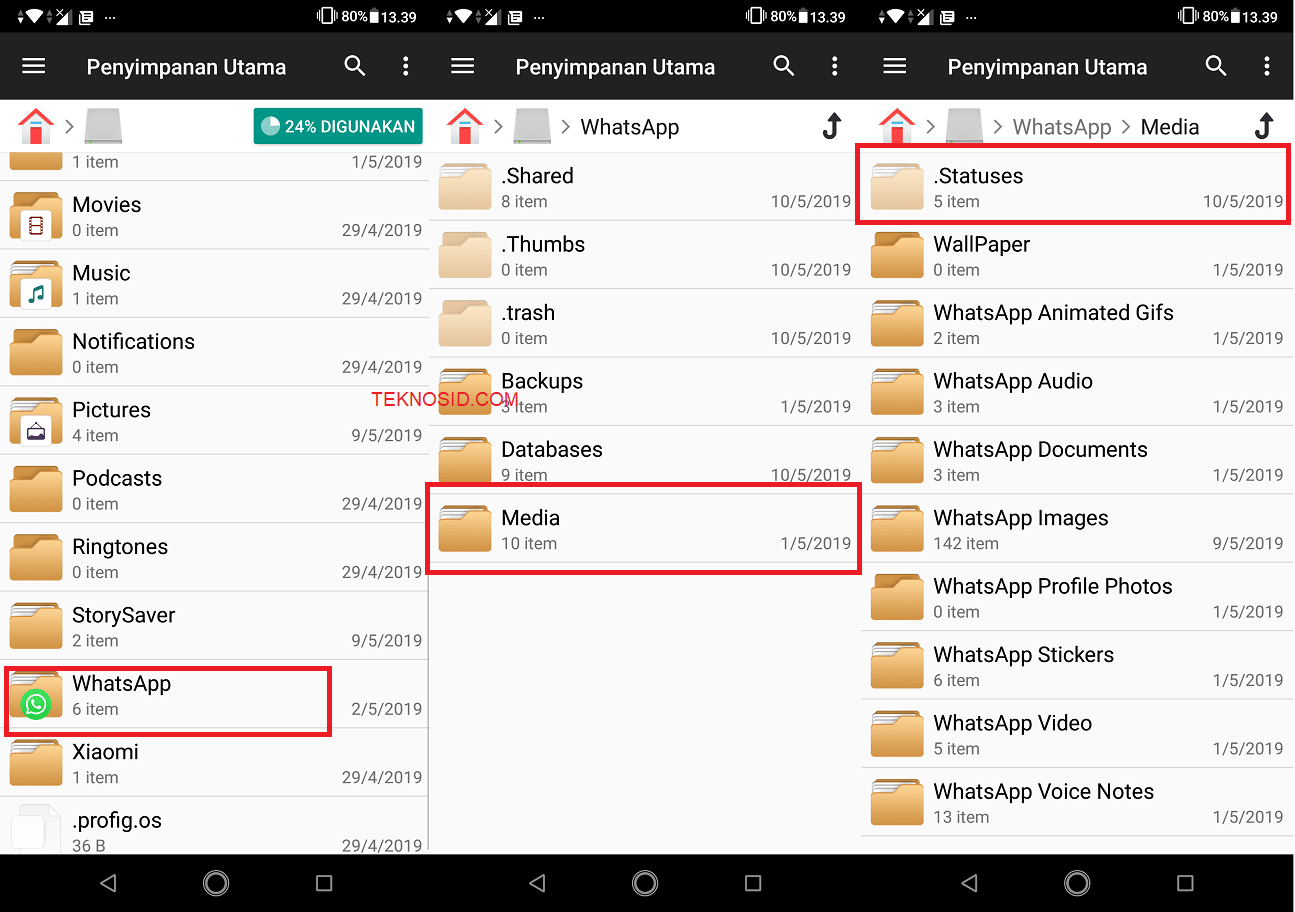Open the WhatsApp Documents folder
Screen dimensions: 1295x912
[1077, 461]
